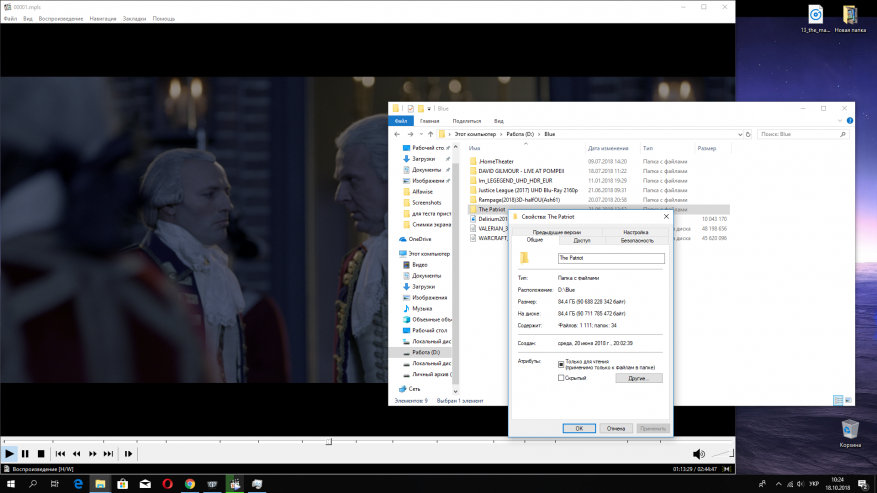
Task: Click the fast-forward (increase speed) button
Action: (92, 454)
